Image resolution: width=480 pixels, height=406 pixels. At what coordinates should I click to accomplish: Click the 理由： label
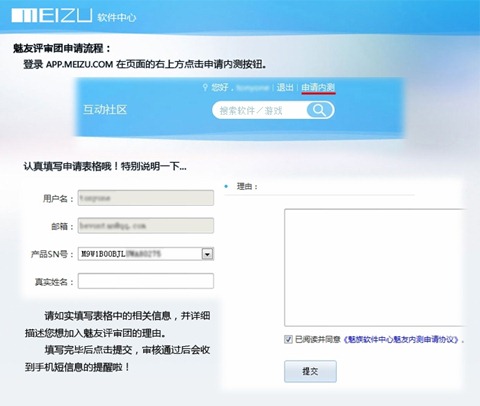[x=247, y=187]
